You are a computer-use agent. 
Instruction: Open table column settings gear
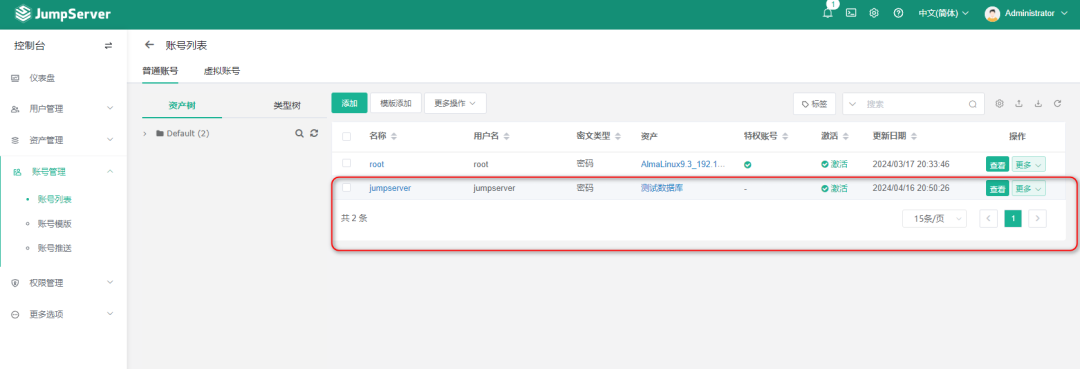[999, 103]
